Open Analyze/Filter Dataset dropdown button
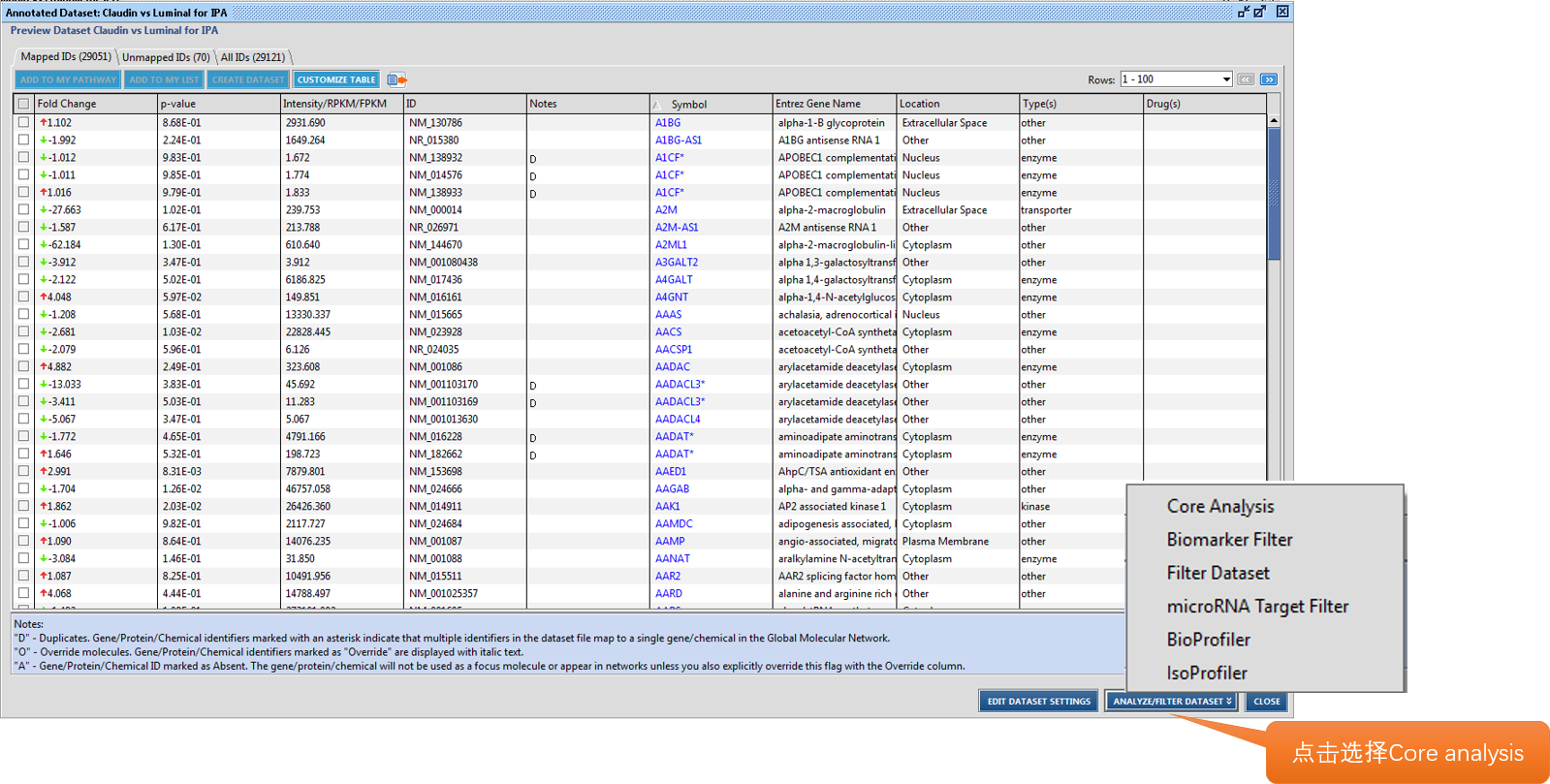This screenshot has height=784, width=1550. point(1171,702)
